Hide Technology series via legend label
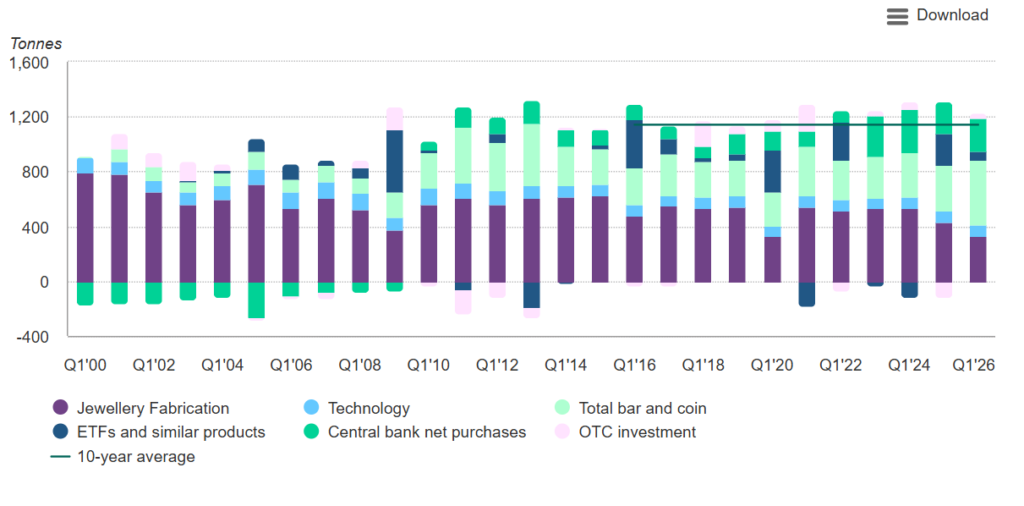The height and width of the screenshot is (506, 1024). 369,409
